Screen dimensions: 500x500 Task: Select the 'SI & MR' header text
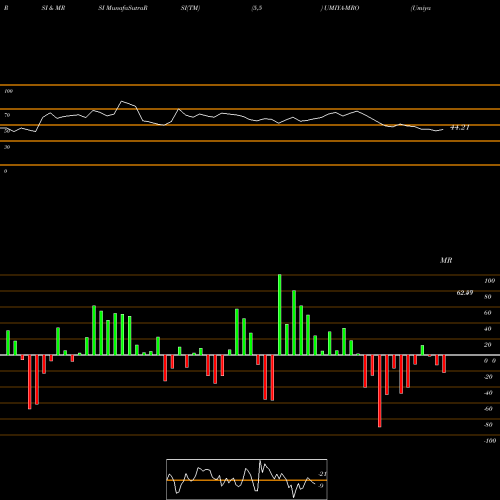53,8
